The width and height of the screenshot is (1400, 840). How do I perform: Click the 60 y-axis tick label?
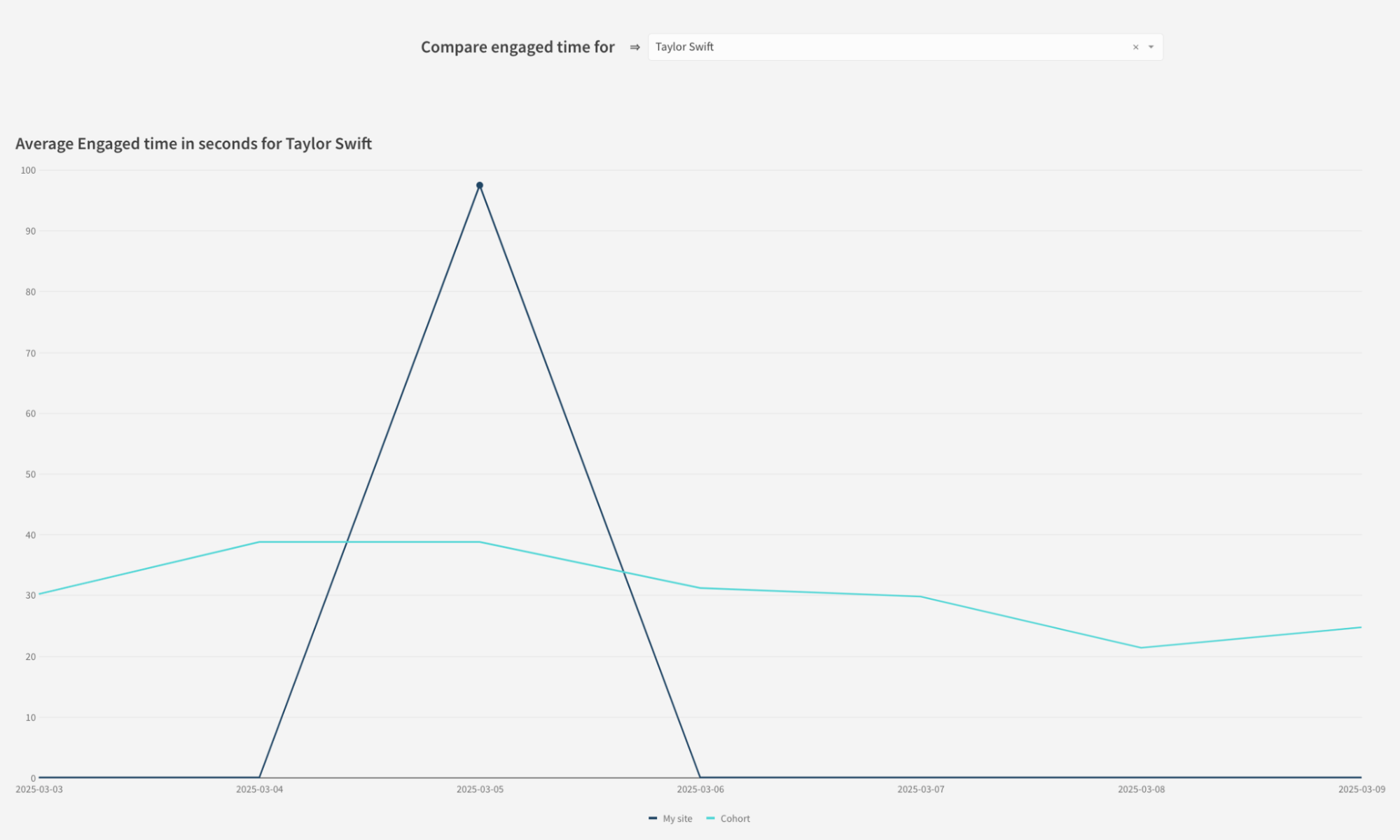30,413
